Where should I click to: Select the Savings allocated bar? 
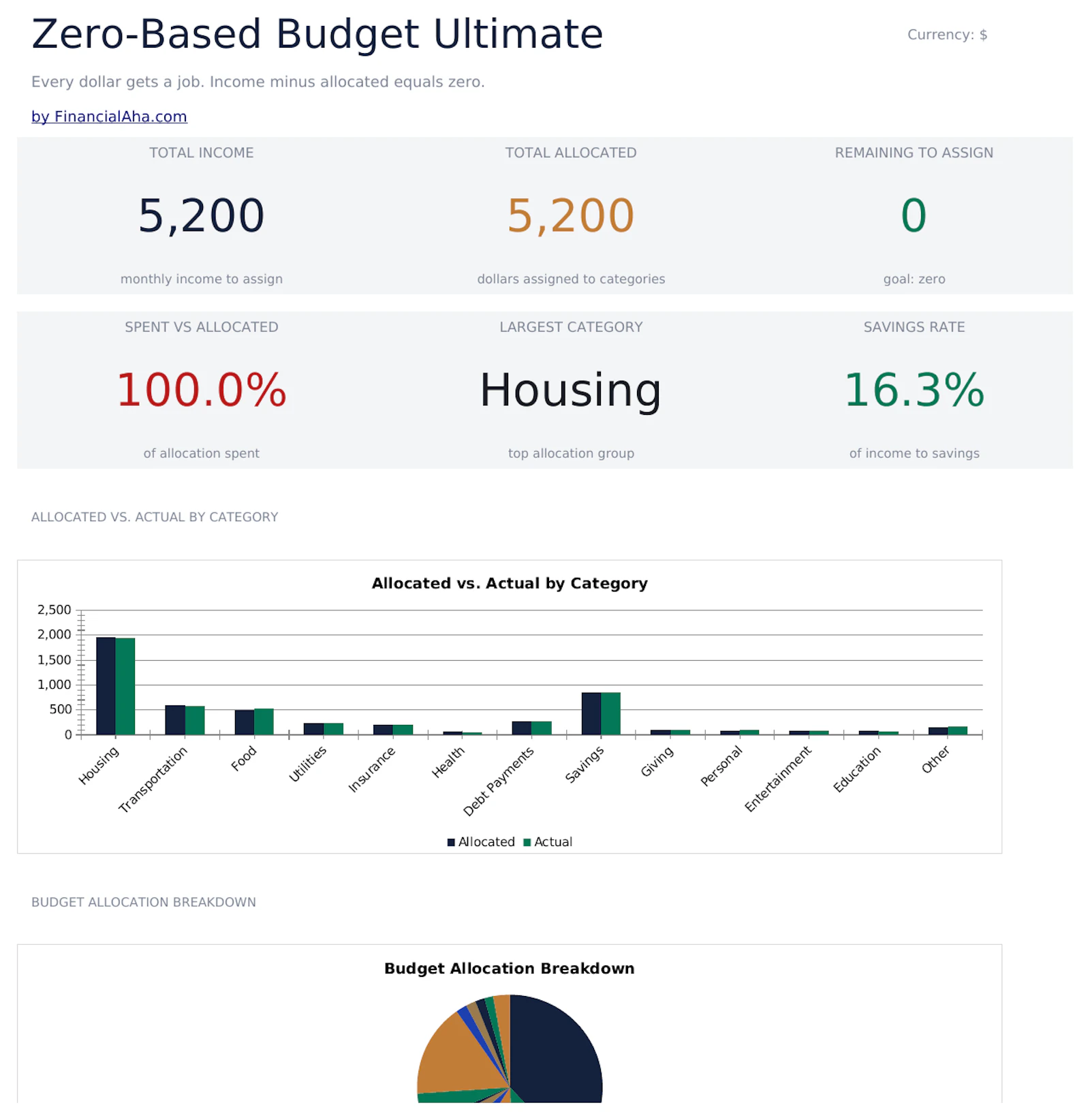point(591,714)
